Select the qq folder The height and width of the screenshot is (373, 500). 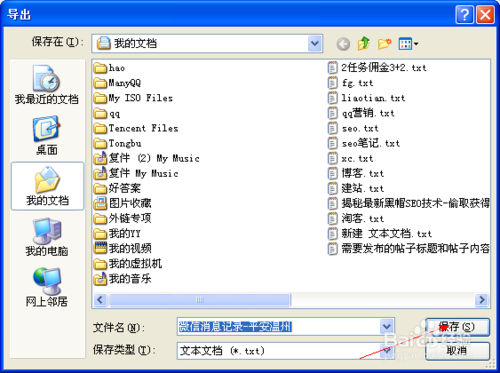point(107,113)
